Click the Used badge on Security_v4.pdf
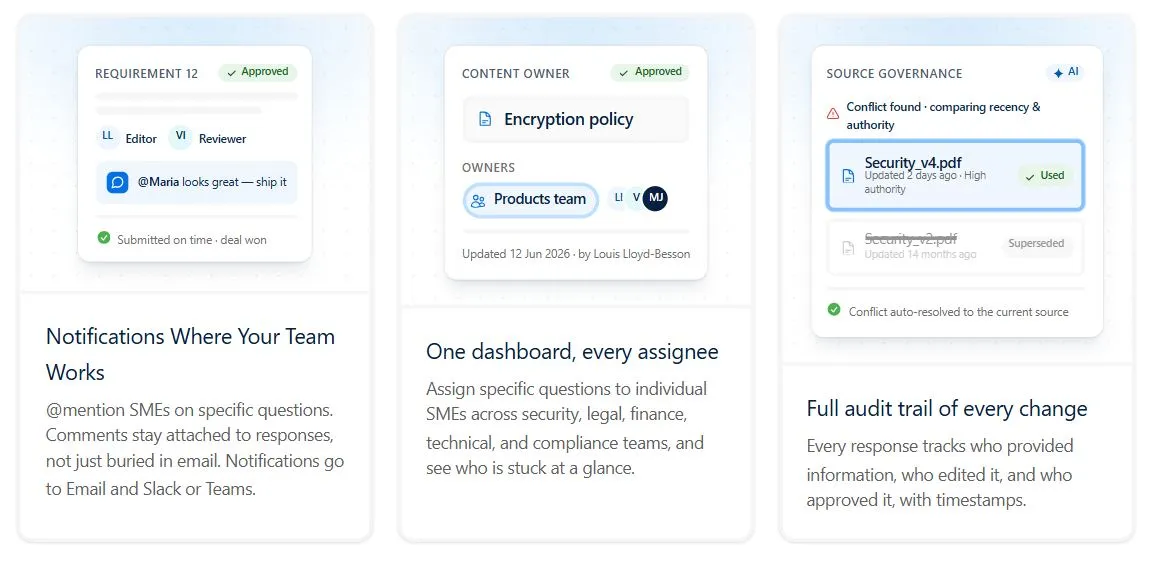The width and height of the screenshot is (1151, 561). (1045, 175)
